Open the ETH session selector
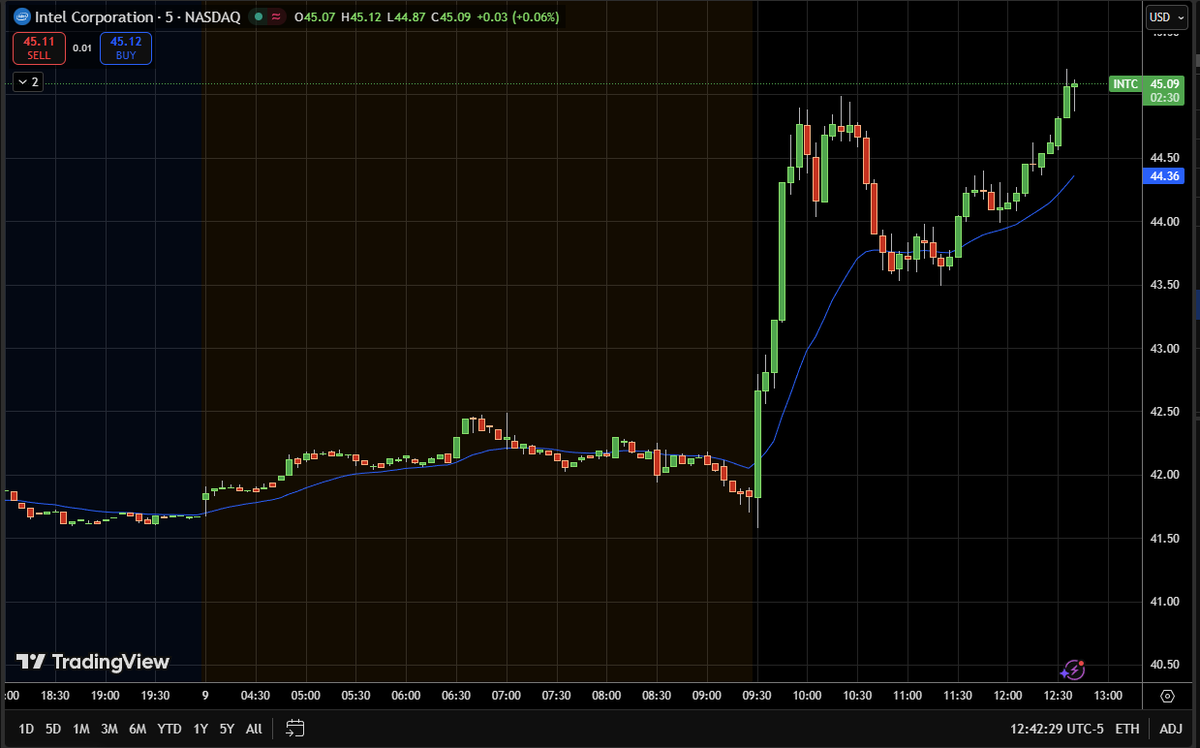Viewport: 1200px width, 748px height. [x=1127, y=729]
